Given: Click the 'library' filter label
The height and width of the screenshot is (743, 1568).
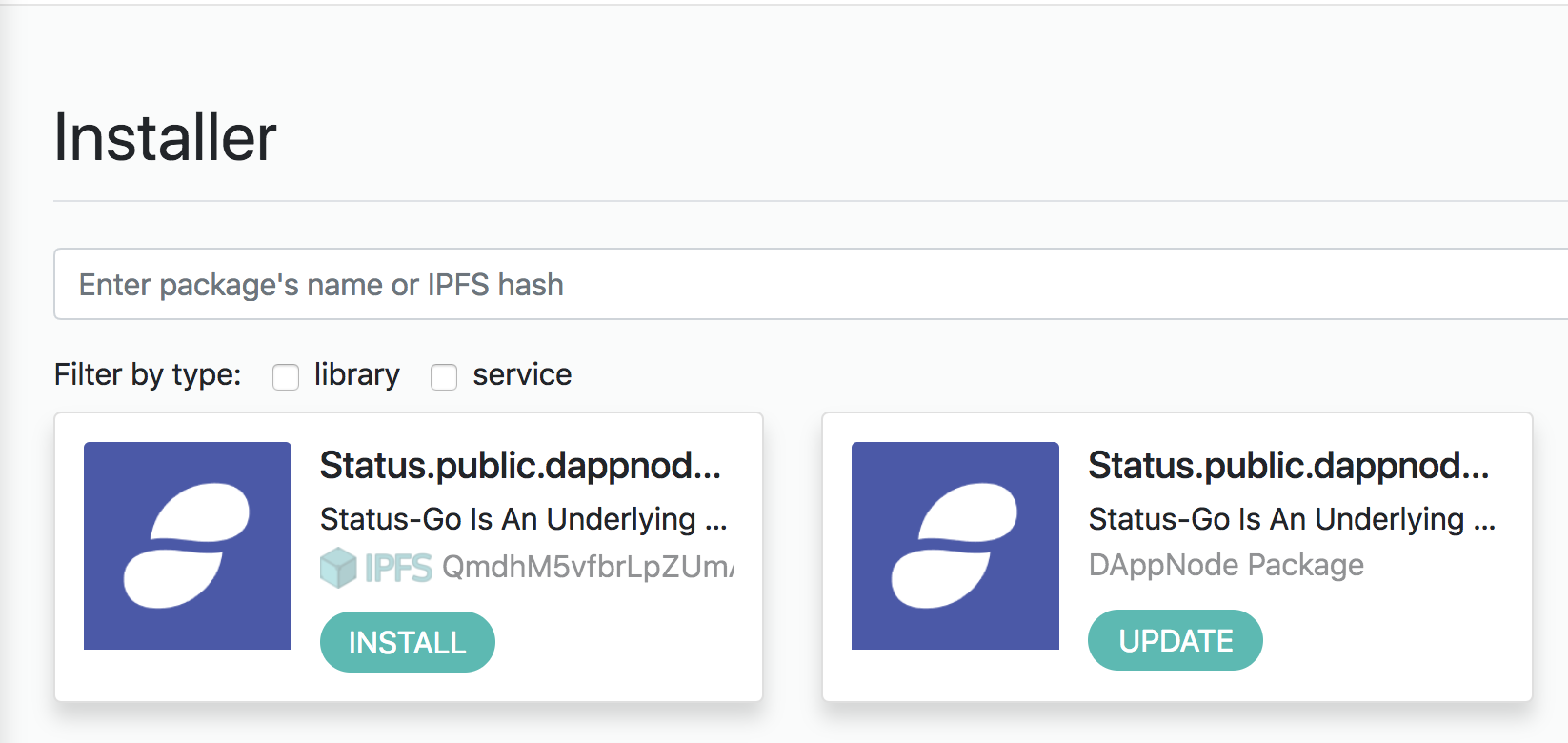Looking at the screenshot, I should pyautogui.click(x=357, y=374).
